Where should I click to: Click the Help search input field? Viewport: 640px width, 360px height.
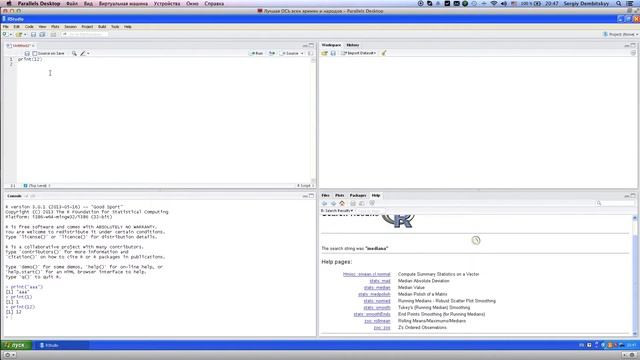(x=616, y=203)
